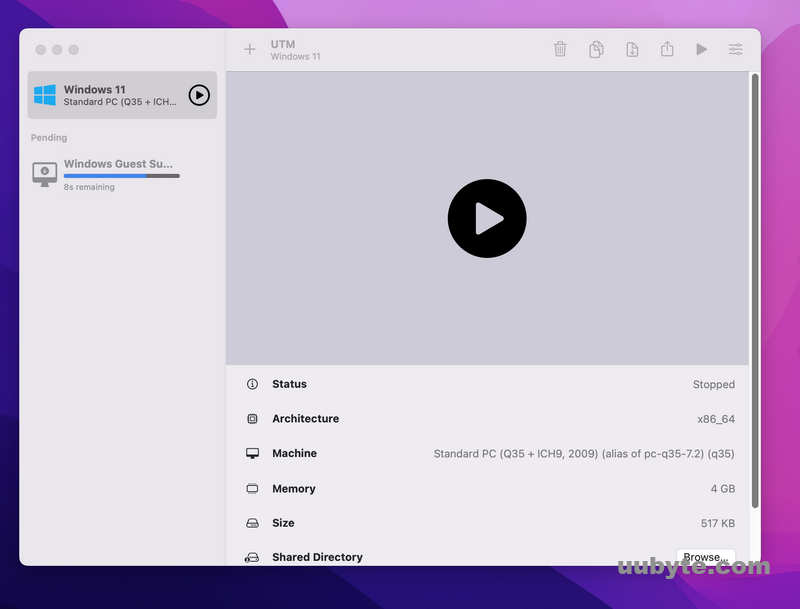
Task: Click the plus icon to create VM
Action: [249, 49]
